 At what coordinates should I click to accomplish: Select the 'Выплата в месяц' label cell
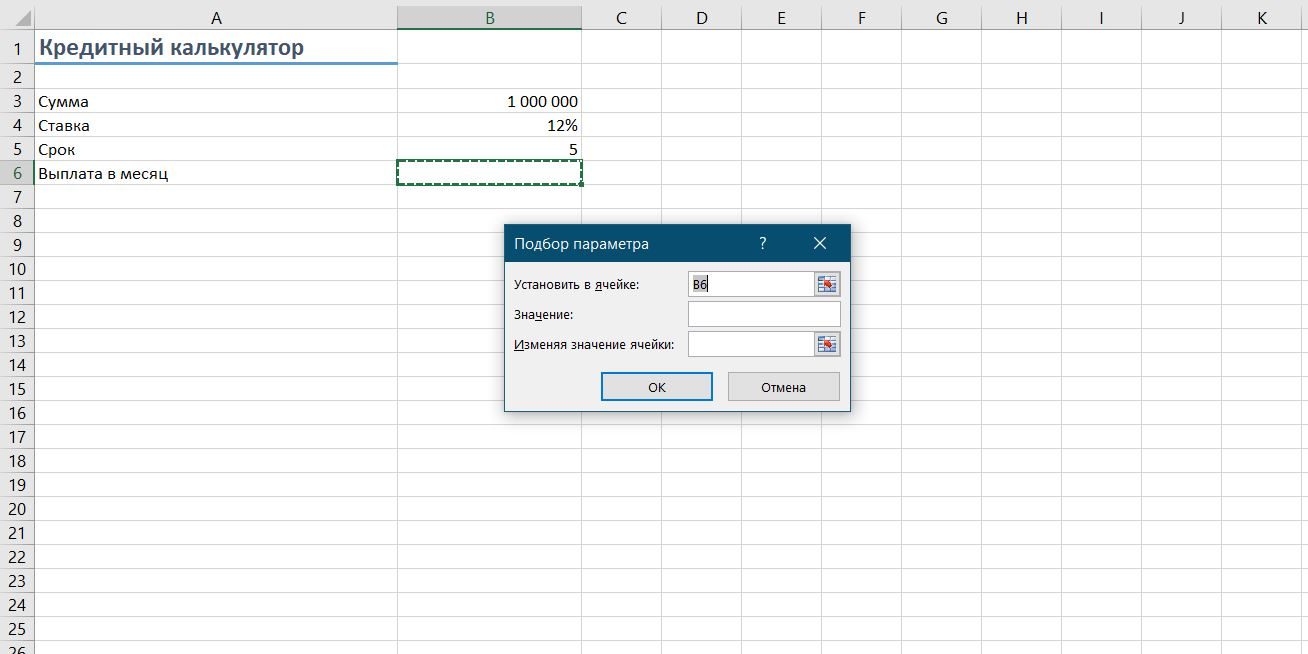click(216, 173)
